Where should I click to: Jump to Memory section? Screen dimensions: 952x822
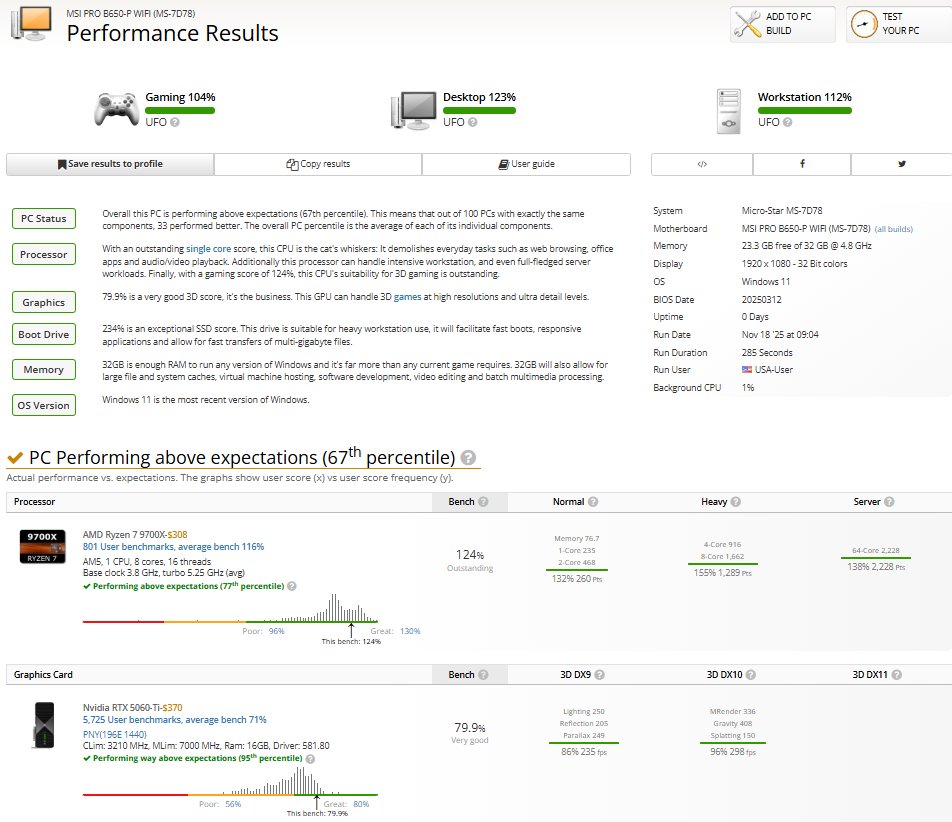coord(44,370)
